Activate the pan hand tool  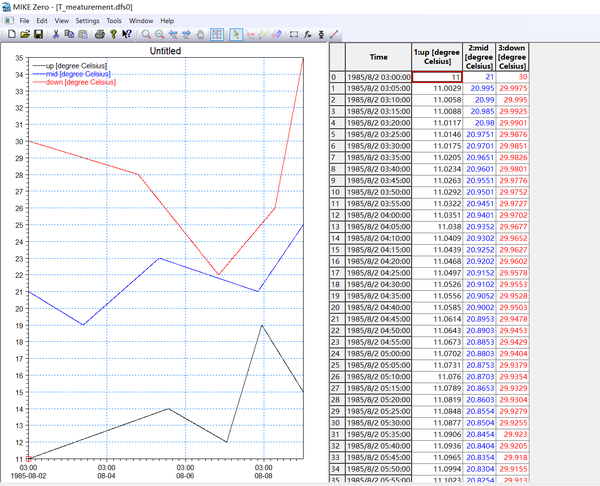tap(202, 34)
